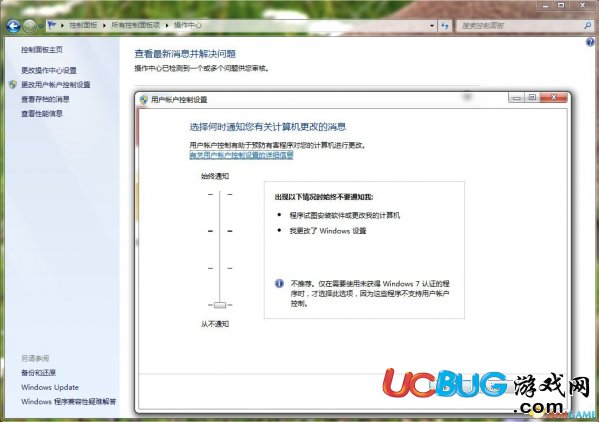
Task: Open 查看存档的消息 sidebar link
Action: tap(45, 99)
